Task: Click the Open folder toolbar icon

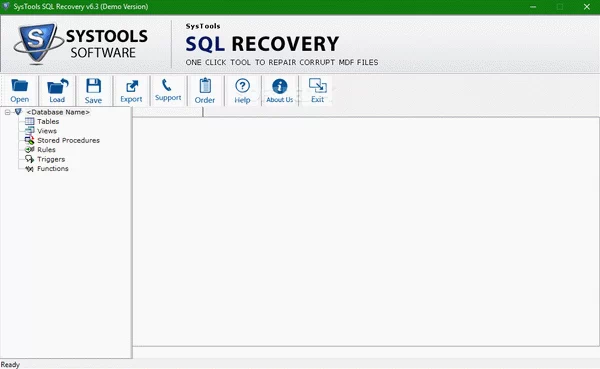Action: [20, 86]
